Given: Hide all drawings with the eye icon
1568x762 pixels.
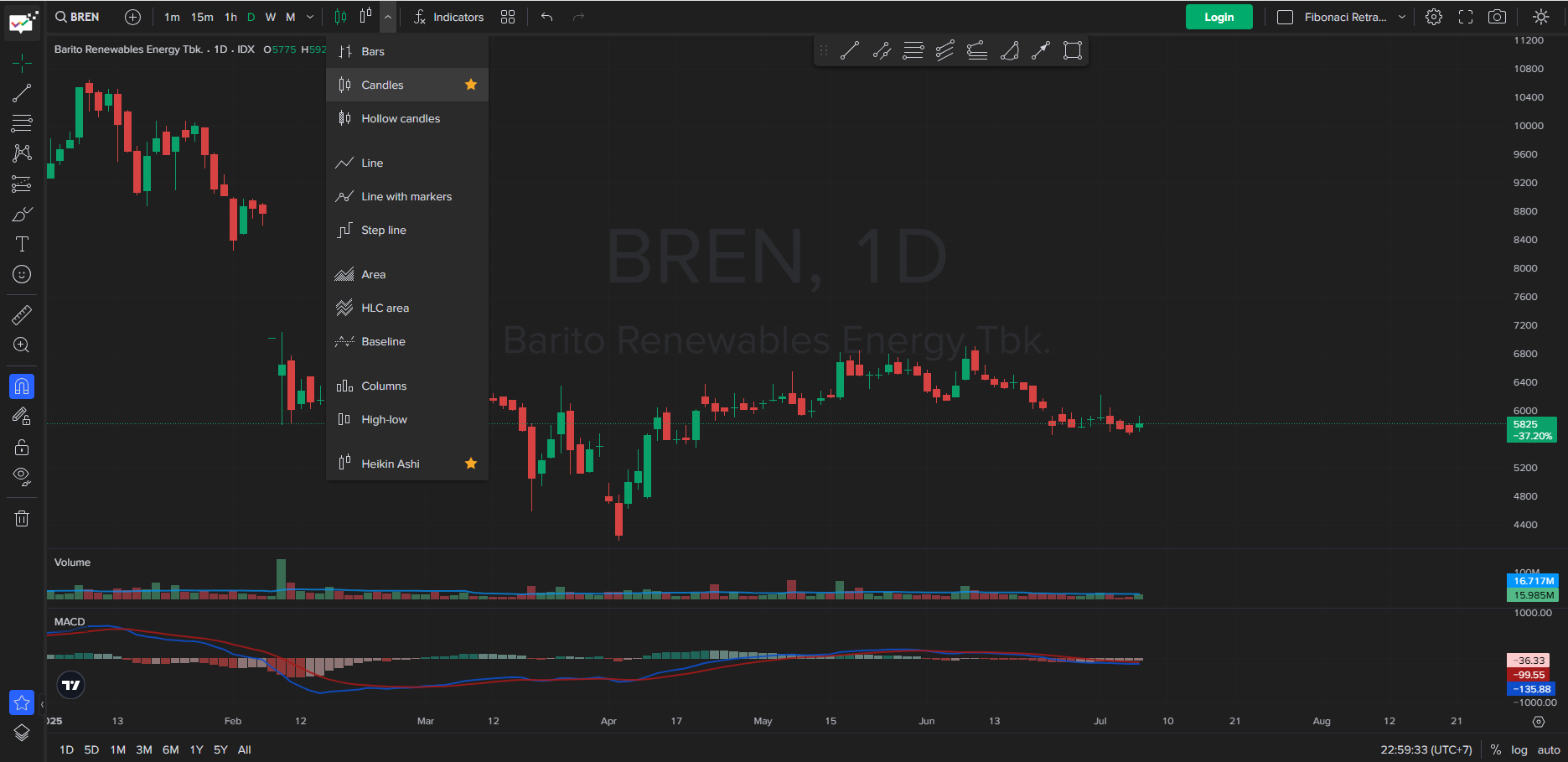Looking at the screenshot, I should [22, 477].
